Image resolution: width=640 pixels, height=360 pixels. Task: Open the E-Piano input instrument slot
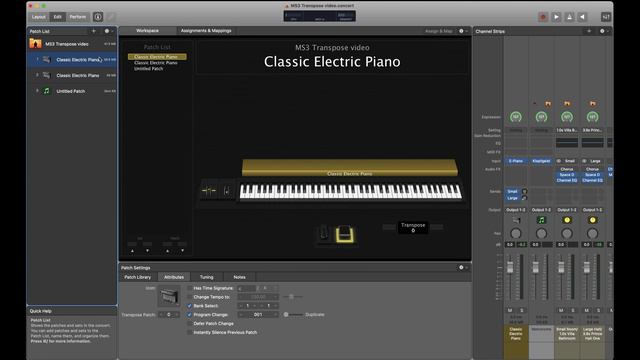click(x=516, y=161)
